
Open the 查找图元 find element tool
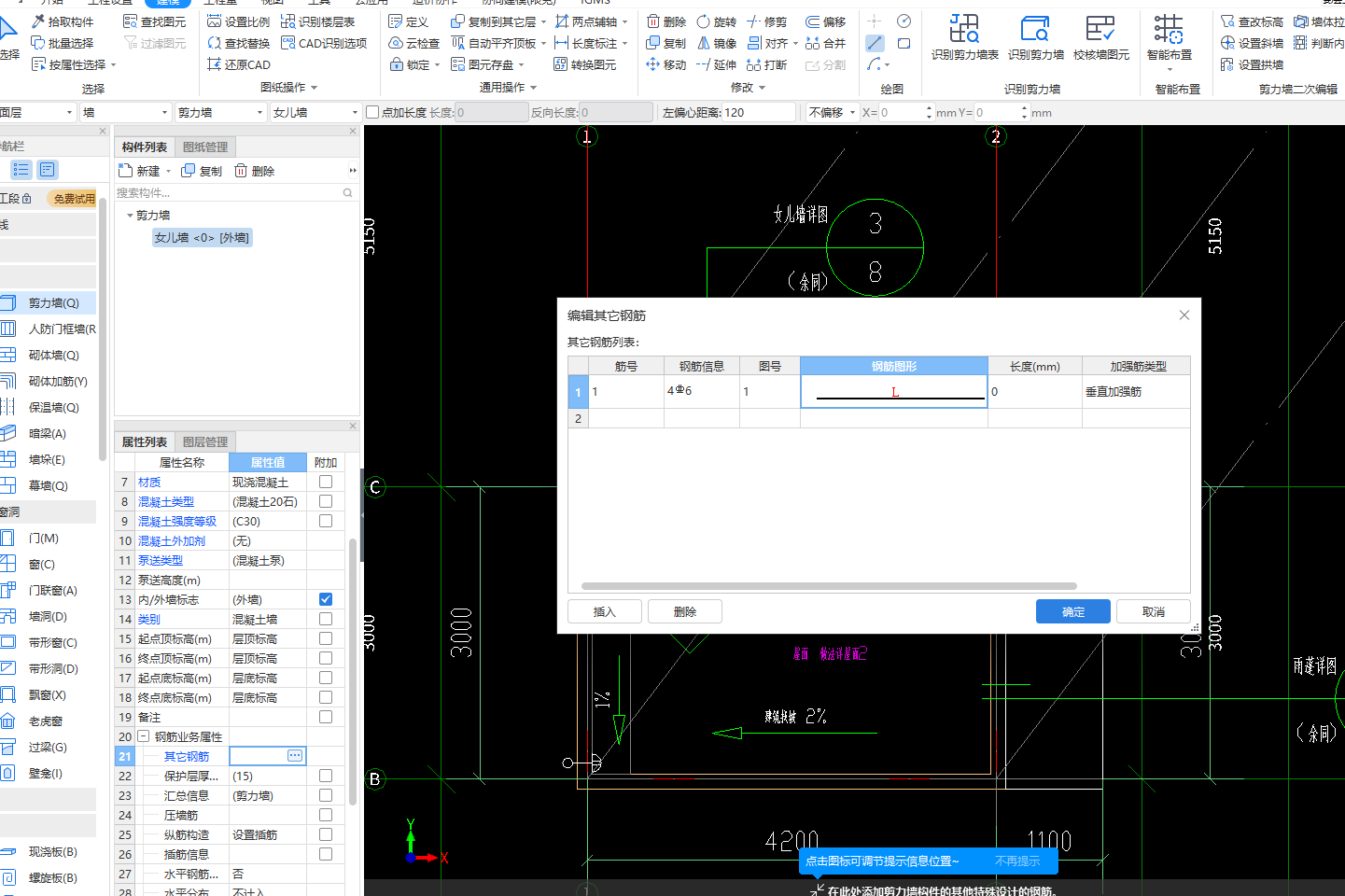pyautogui.click(x=155, y=21)
